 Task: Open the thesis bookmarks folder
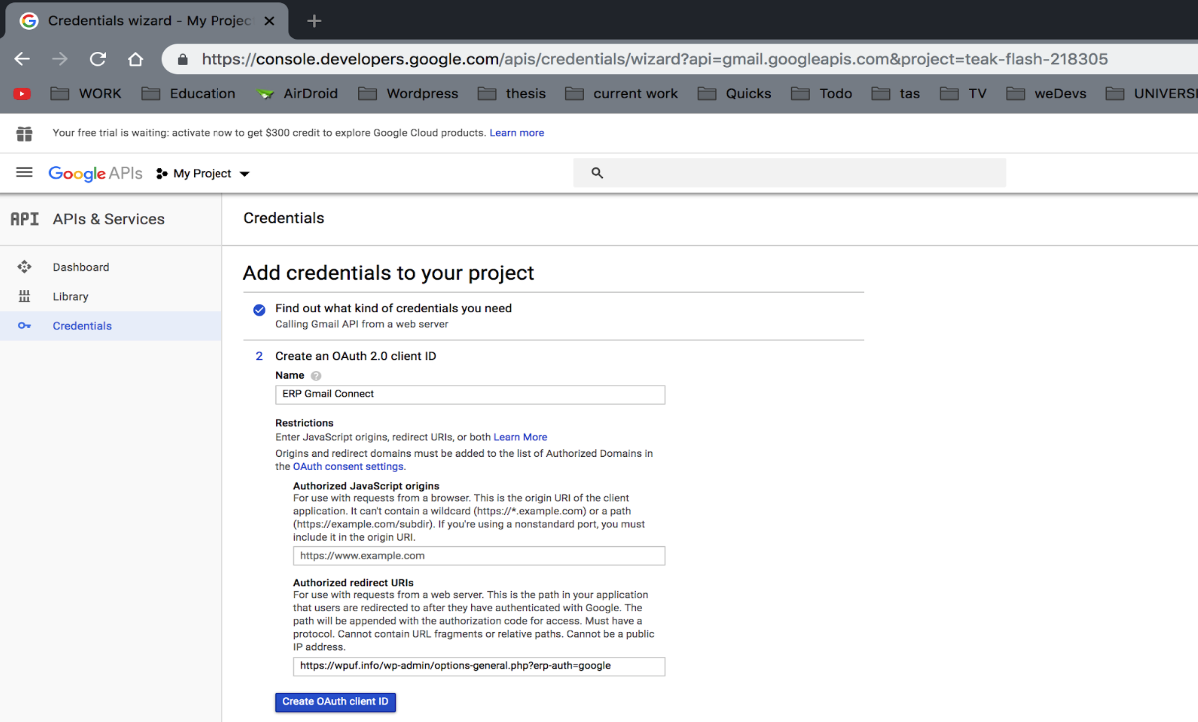pos(512,93)
